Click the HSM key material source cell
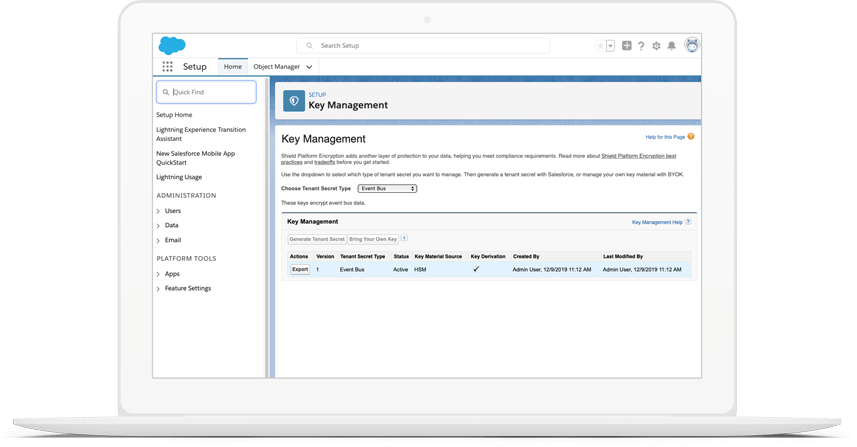857x447 pixels. click(x=420, y=269)
